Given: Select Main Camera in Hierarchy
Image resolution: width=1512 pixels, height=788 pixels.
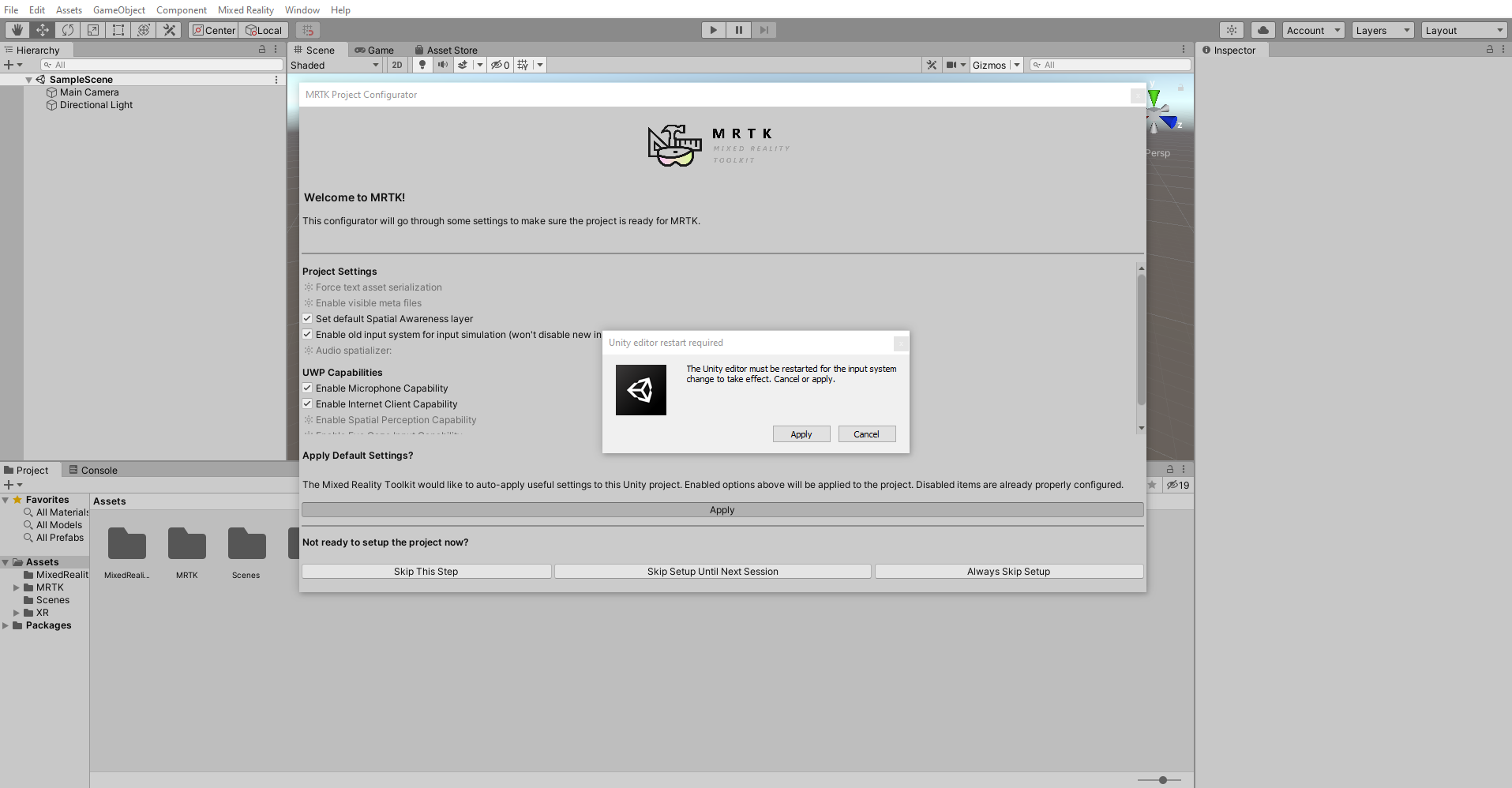Looking at the screenshot, I should (89, 92).
